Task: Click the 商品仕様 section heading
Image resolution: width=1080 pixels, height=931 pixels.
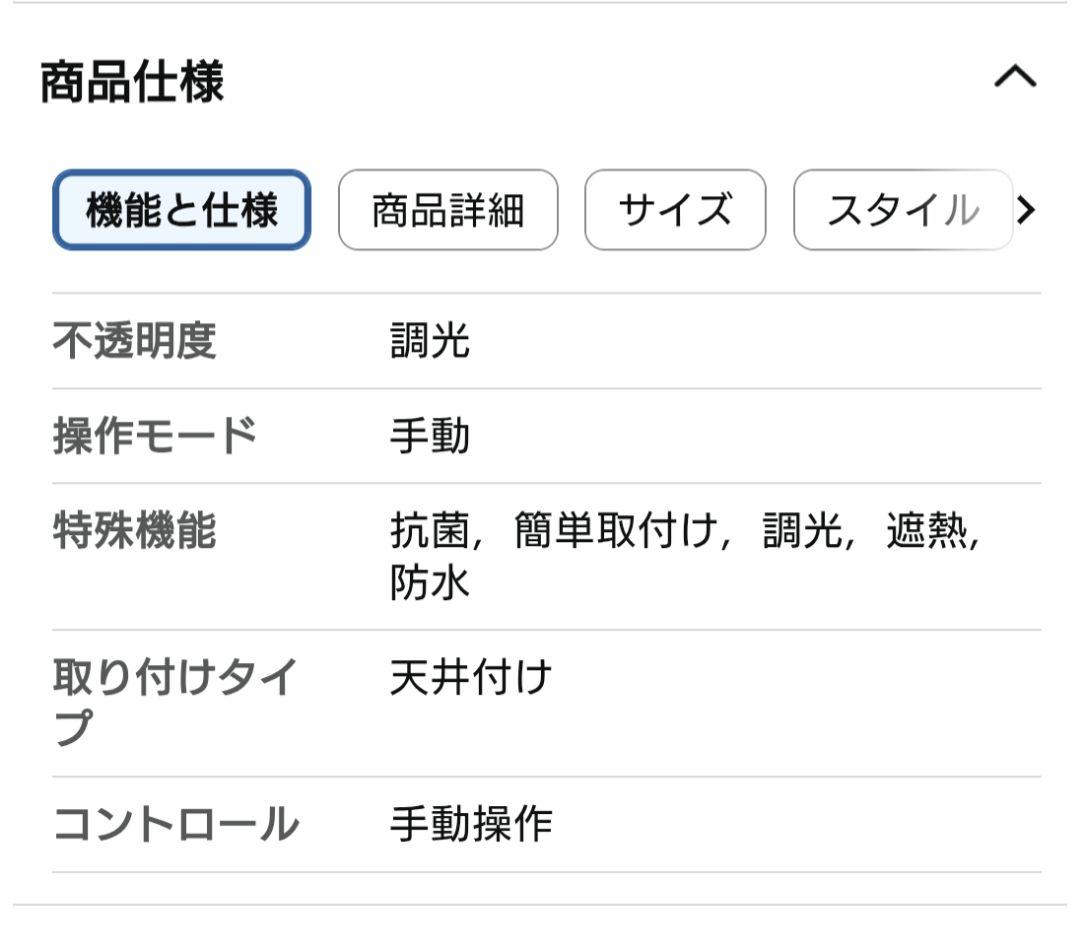Action: 132,83
